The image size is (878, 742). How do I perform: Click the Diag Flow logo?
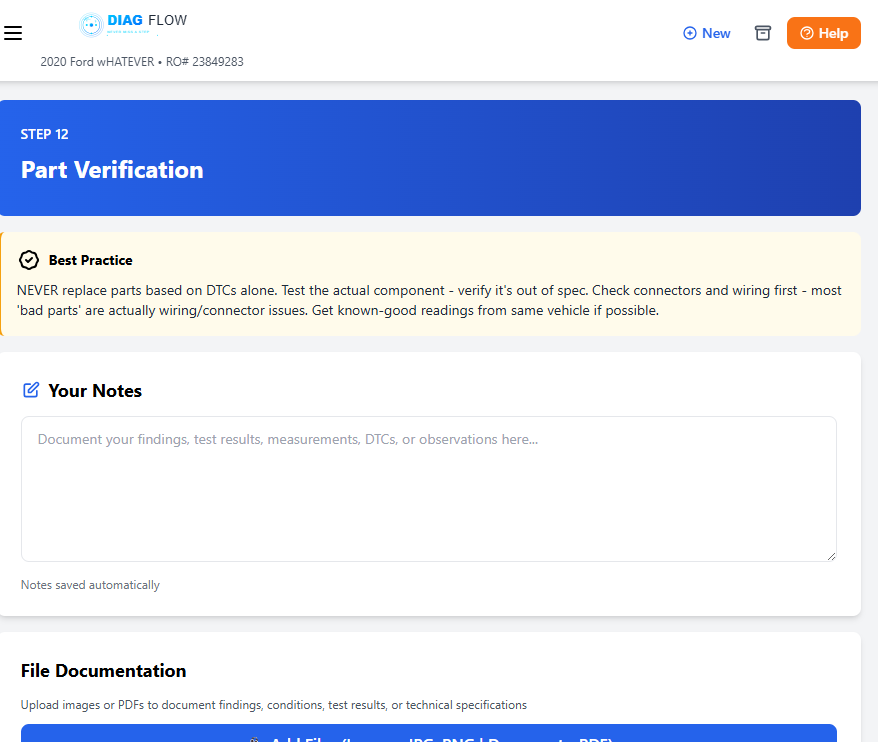133,24
